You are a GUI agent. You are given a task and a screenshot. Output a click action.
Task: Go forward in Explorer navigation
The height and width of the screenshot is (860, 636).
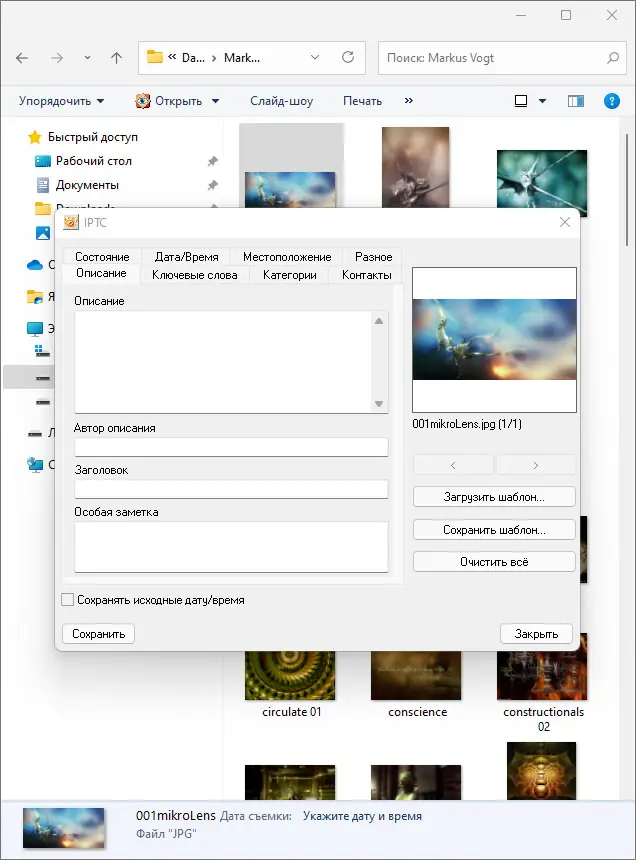click(x=57, y=58)
